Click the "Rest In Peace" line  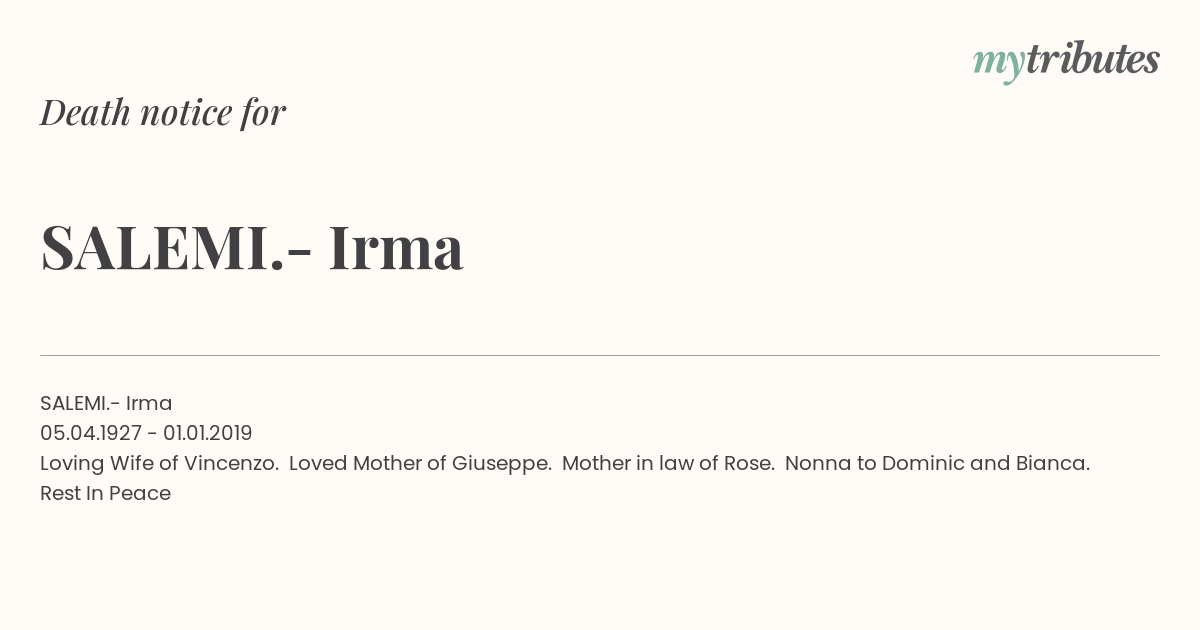pyautogui.click(x=105, y=493)
